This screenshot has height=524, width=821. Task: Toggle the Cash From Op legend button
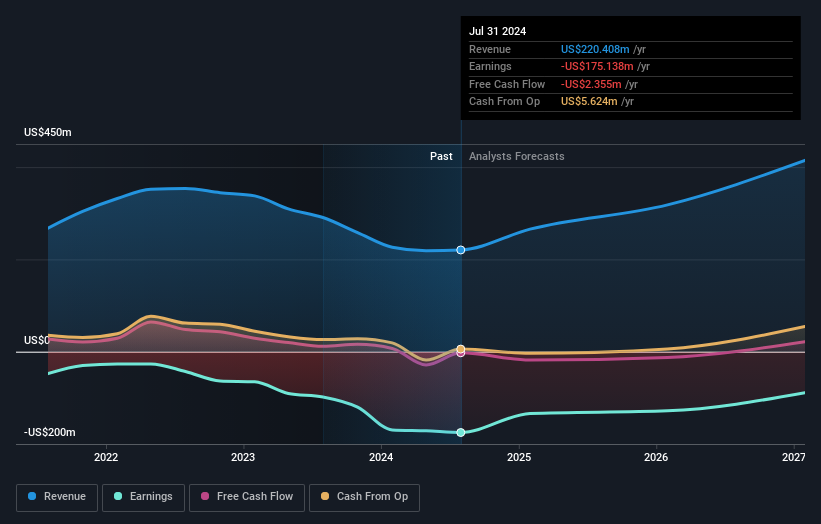(364, 497)
